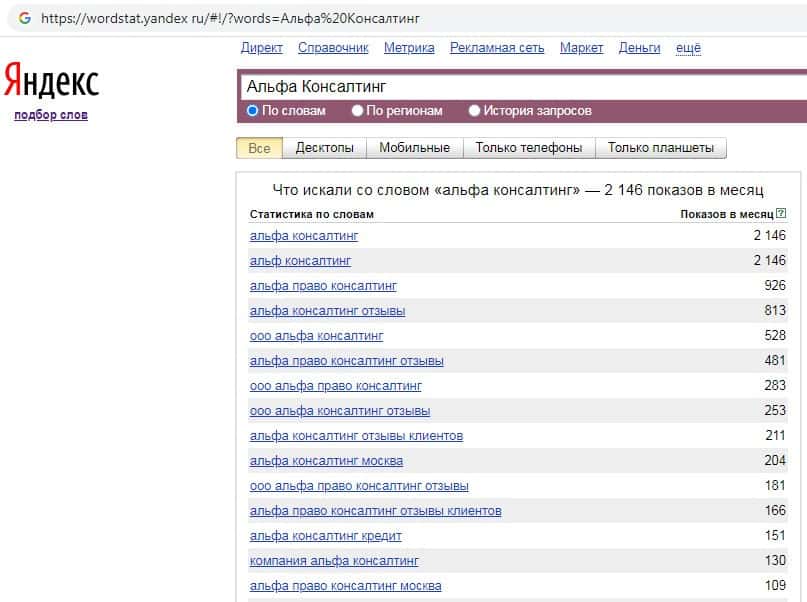The width and height of the screenshot is (807, 602).
Task: Switch to the Все tab
Action: [x=259, y=148]
